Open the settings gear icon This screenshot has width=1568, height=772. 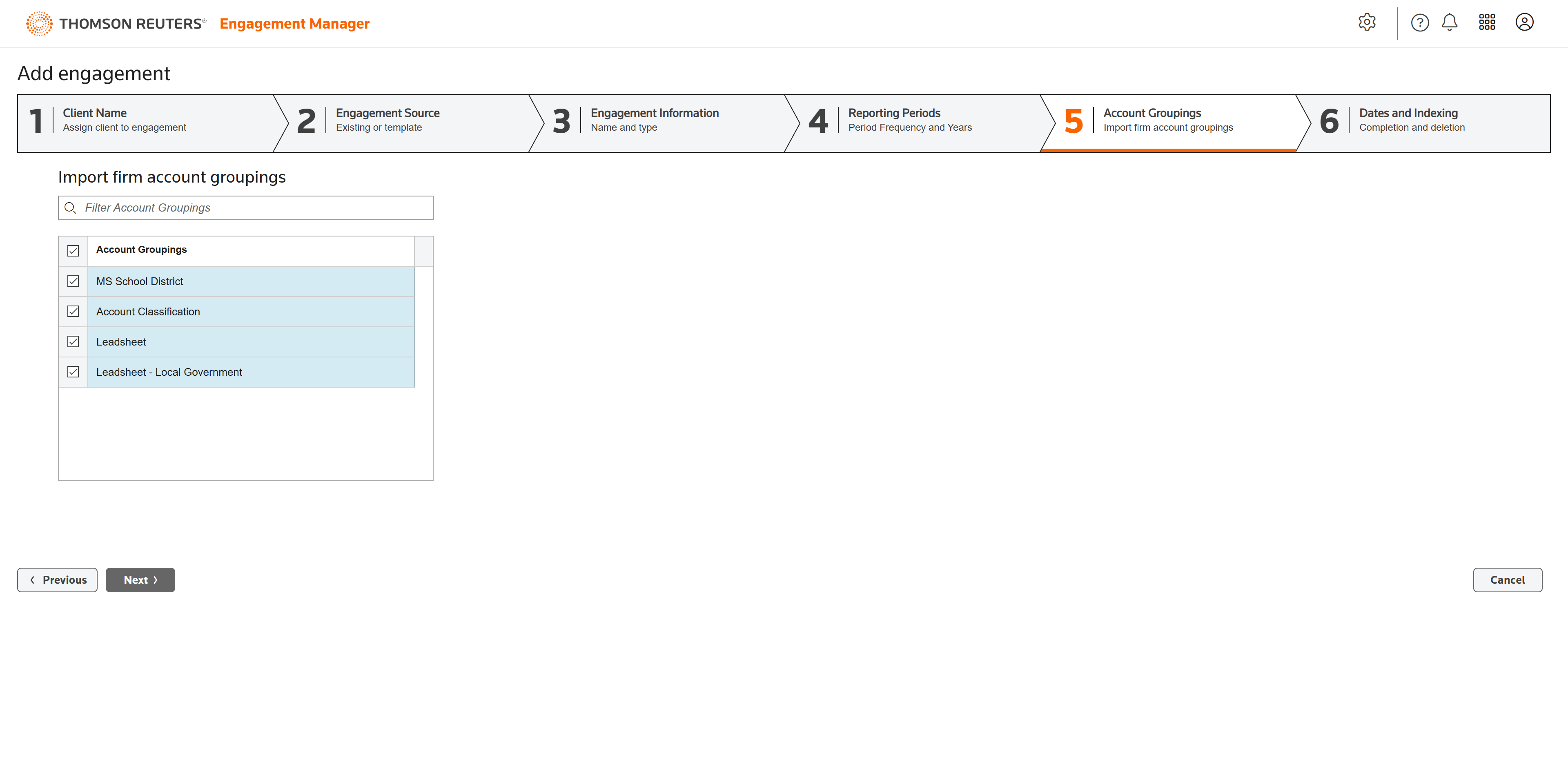click(1367, 22)
